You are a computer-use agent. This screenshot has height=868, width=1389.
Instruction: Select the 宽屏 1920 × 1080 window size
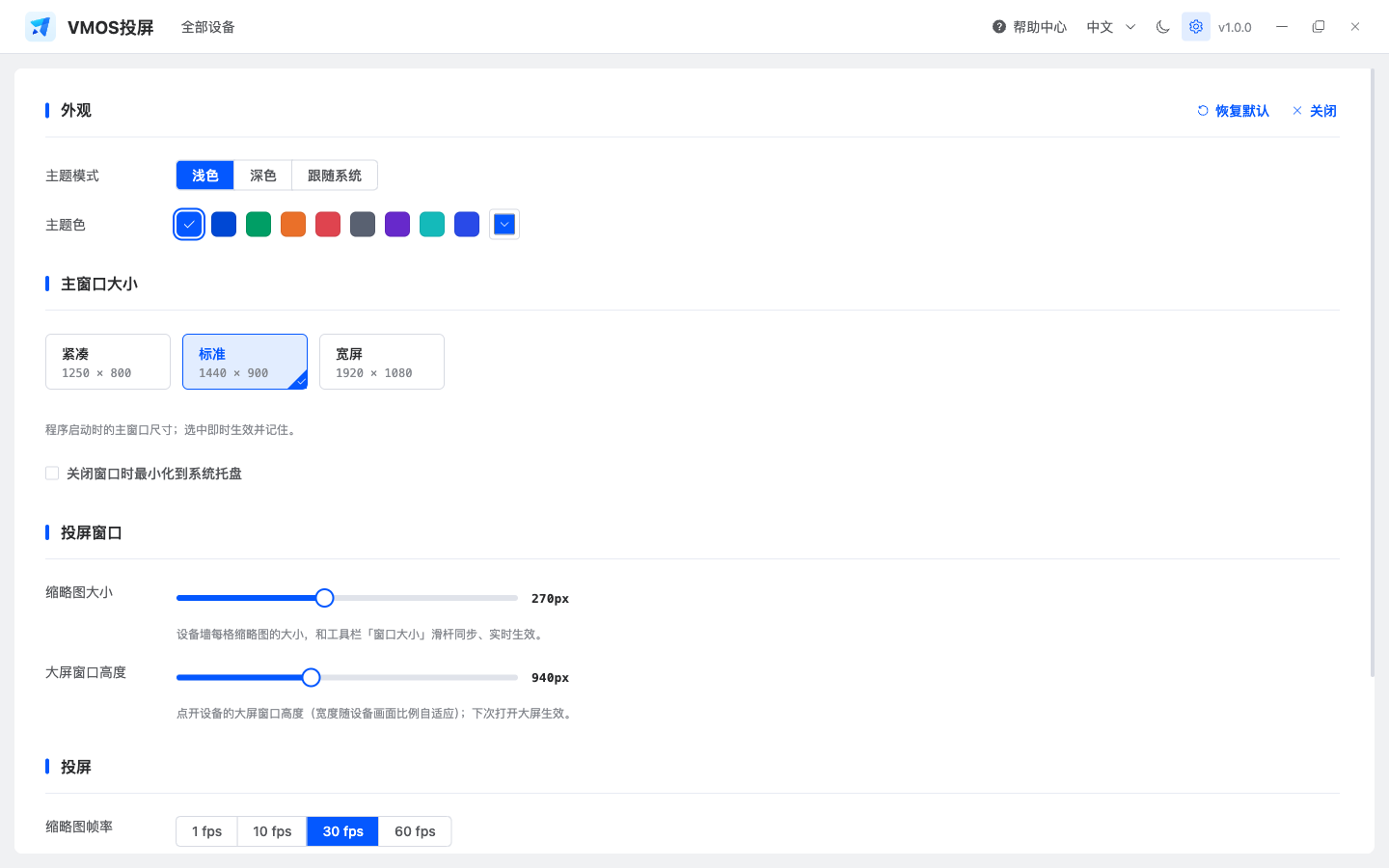click(382, 362)
